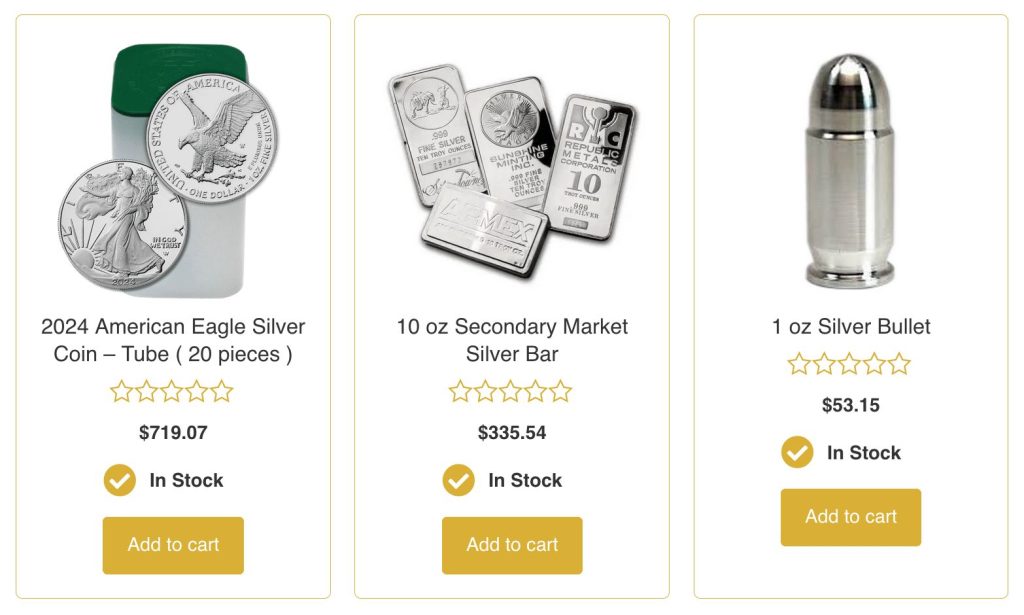Open the 2024 American Eagle Silver Coin title link
This screenshot has height=615, width=1024.
tap(173, 340)
